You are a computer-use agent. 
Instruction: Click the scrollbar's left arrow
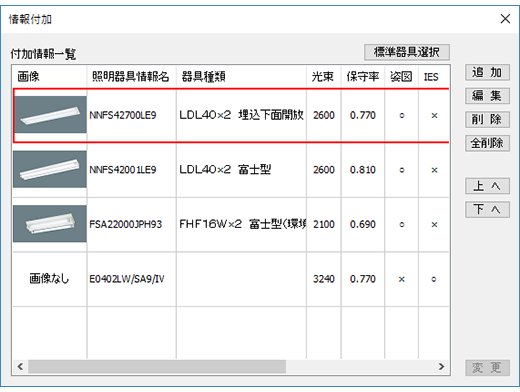click(x=20, y=367)
